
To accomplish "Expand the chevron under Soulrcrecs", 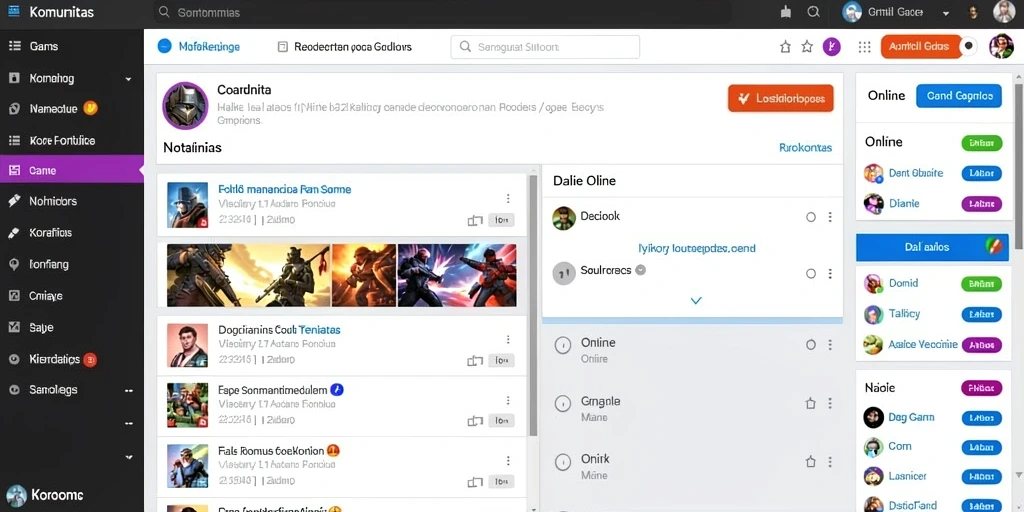I will point(696,300).
